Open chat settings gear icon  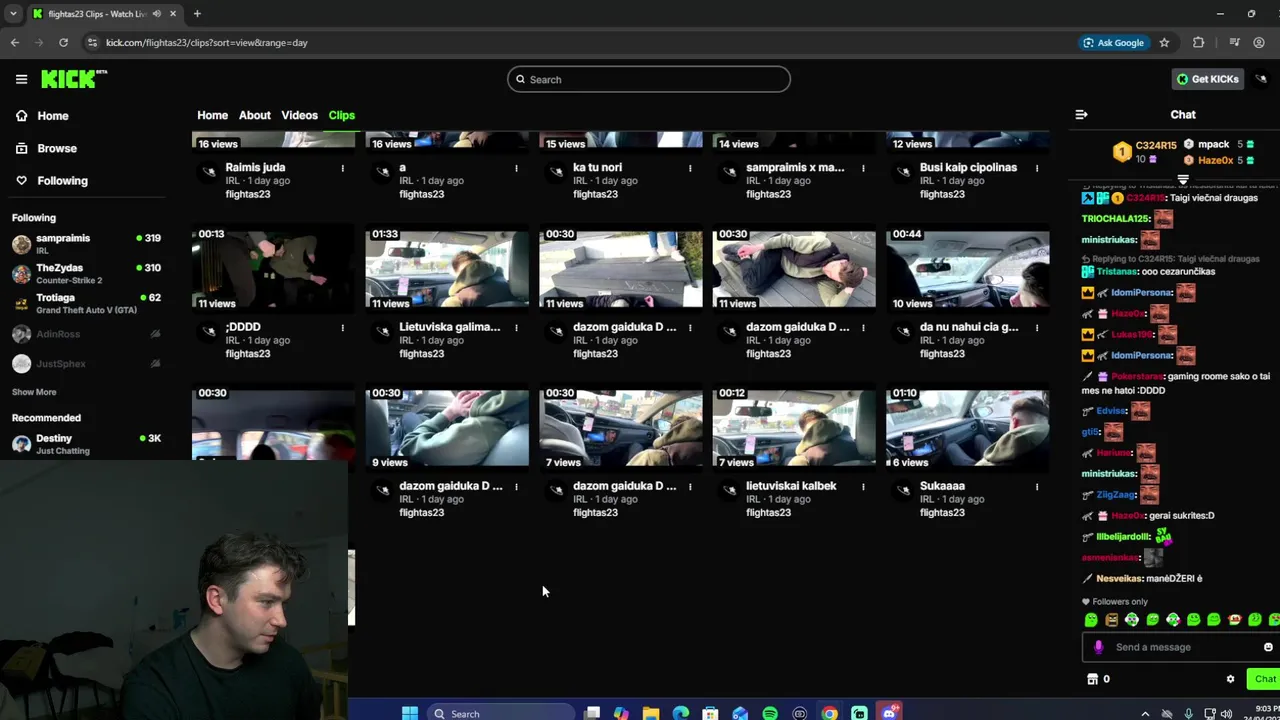(x=1230, y=679)
